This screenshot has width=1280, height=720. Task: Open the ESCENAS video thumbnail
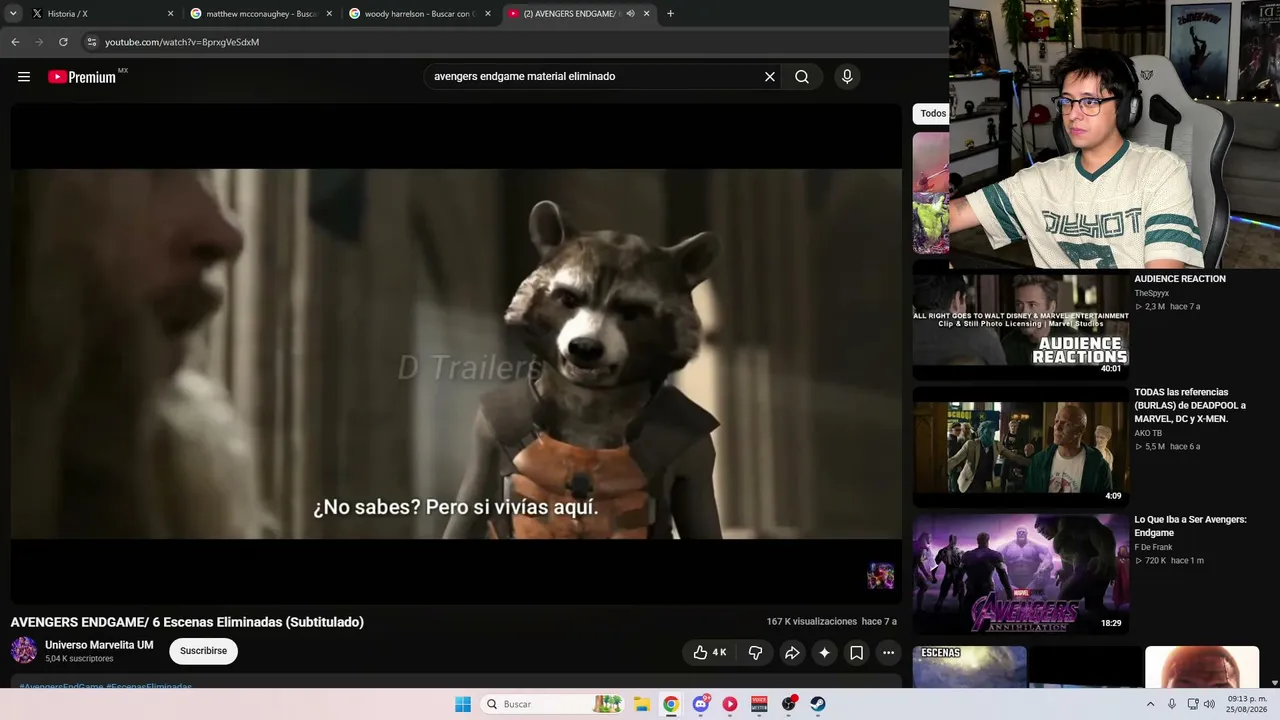click(x=969, y=667)
